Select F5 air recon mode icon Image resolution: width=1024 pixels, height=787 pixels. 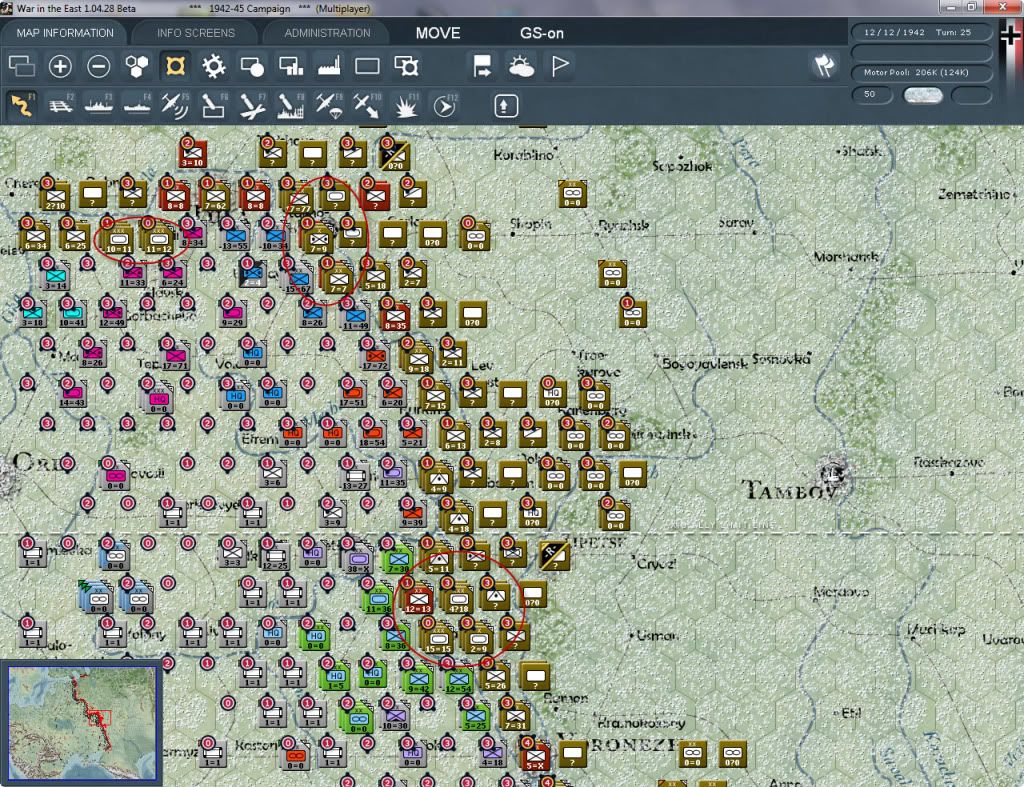point(175,106)
